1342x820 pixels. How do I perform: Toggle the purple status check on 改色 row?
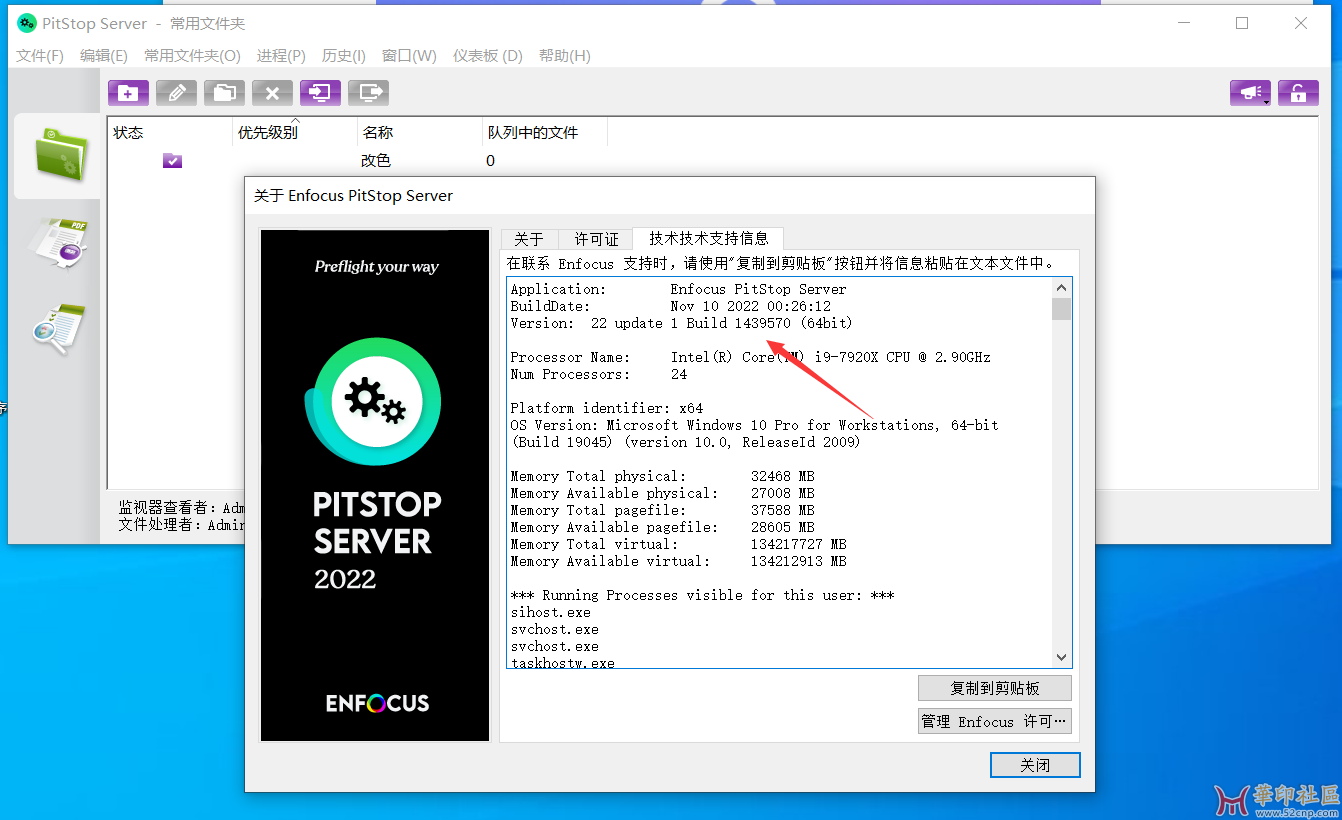[x=172, y=161]
